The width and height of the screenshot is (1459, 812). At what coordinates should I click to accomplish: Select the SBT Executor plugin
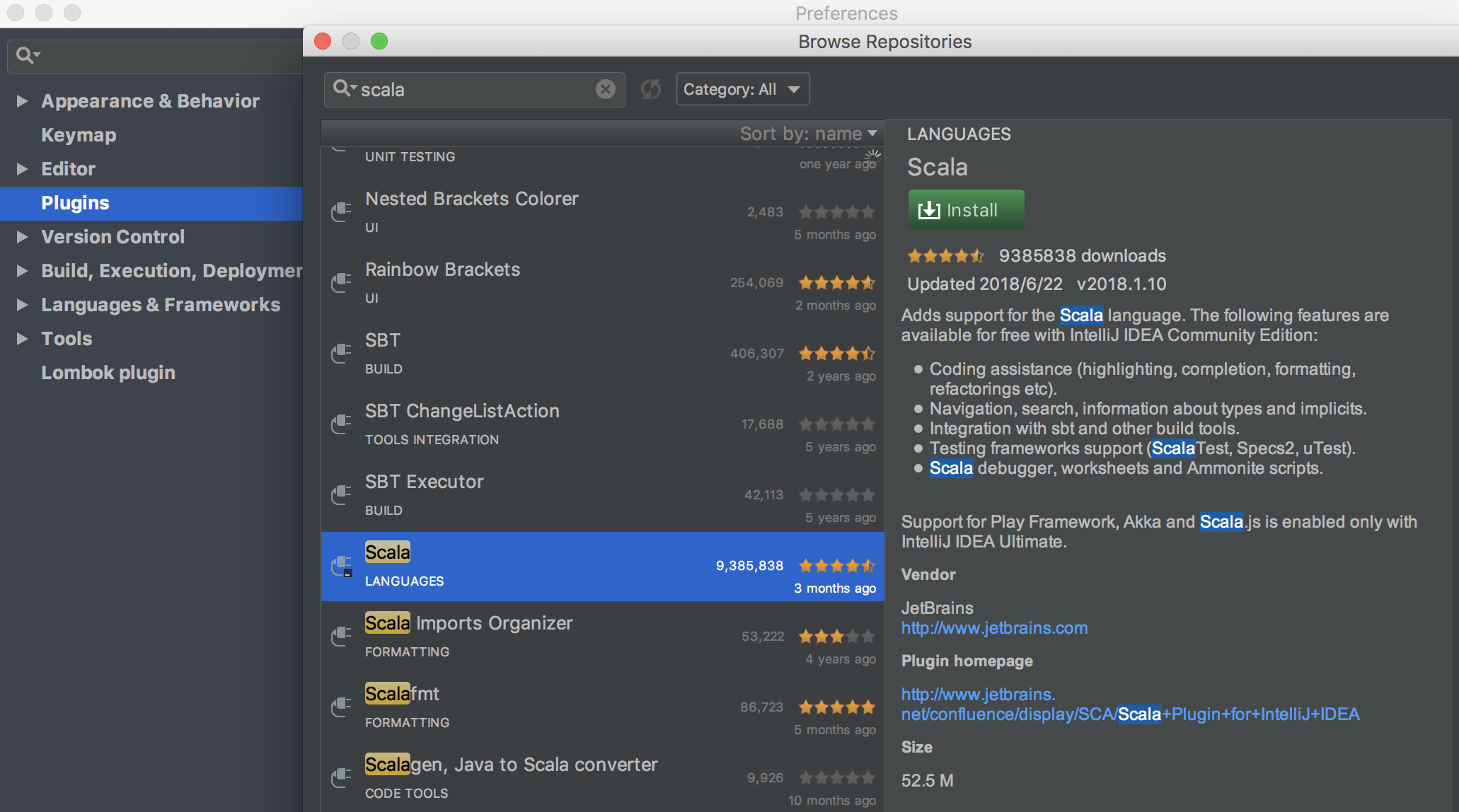(602, 496)
